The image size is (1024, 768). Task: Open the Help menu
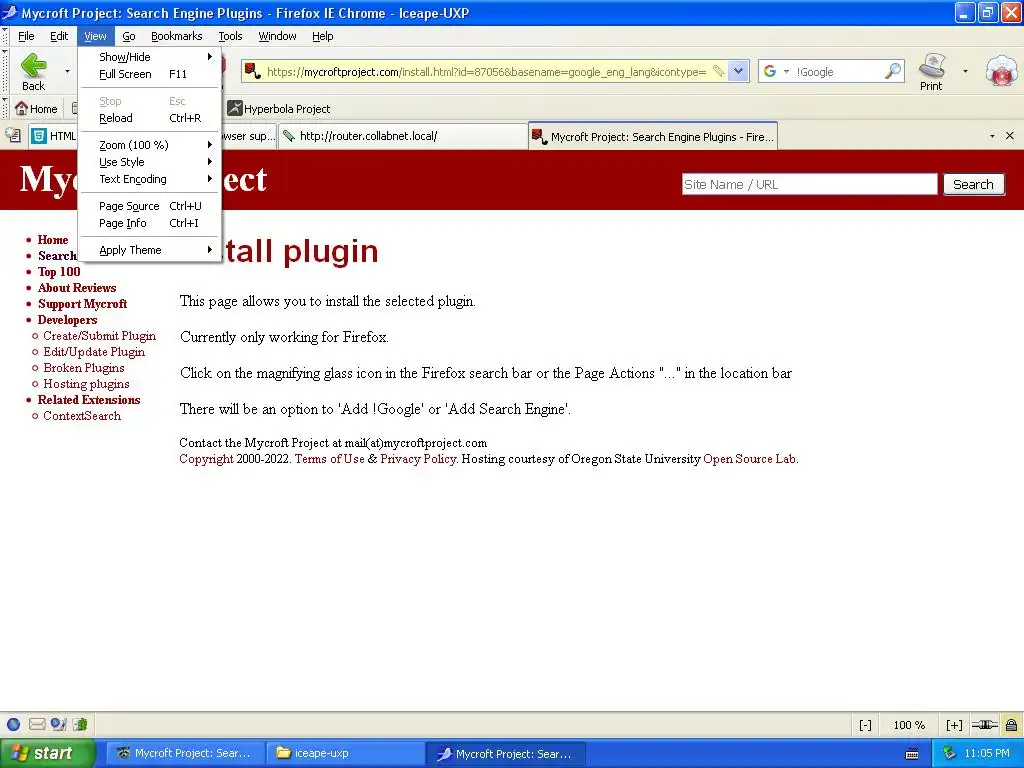click(323, 36)
